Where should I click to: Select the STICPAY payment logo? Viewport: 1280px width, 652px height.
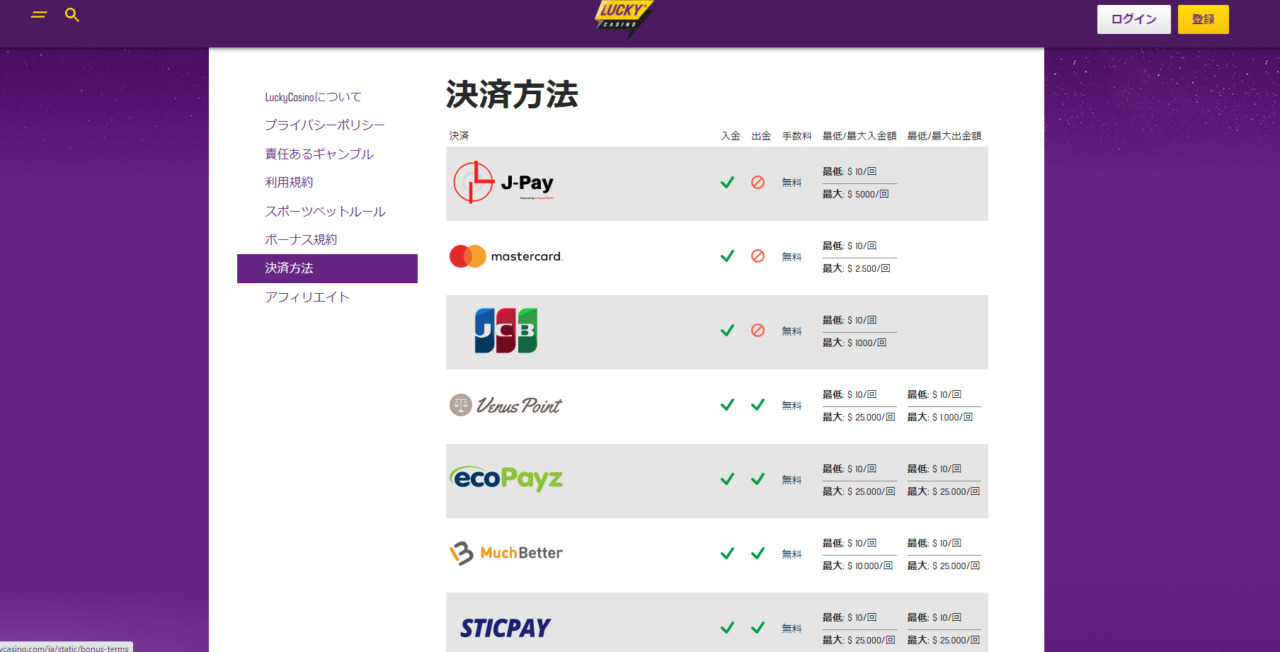505,628
